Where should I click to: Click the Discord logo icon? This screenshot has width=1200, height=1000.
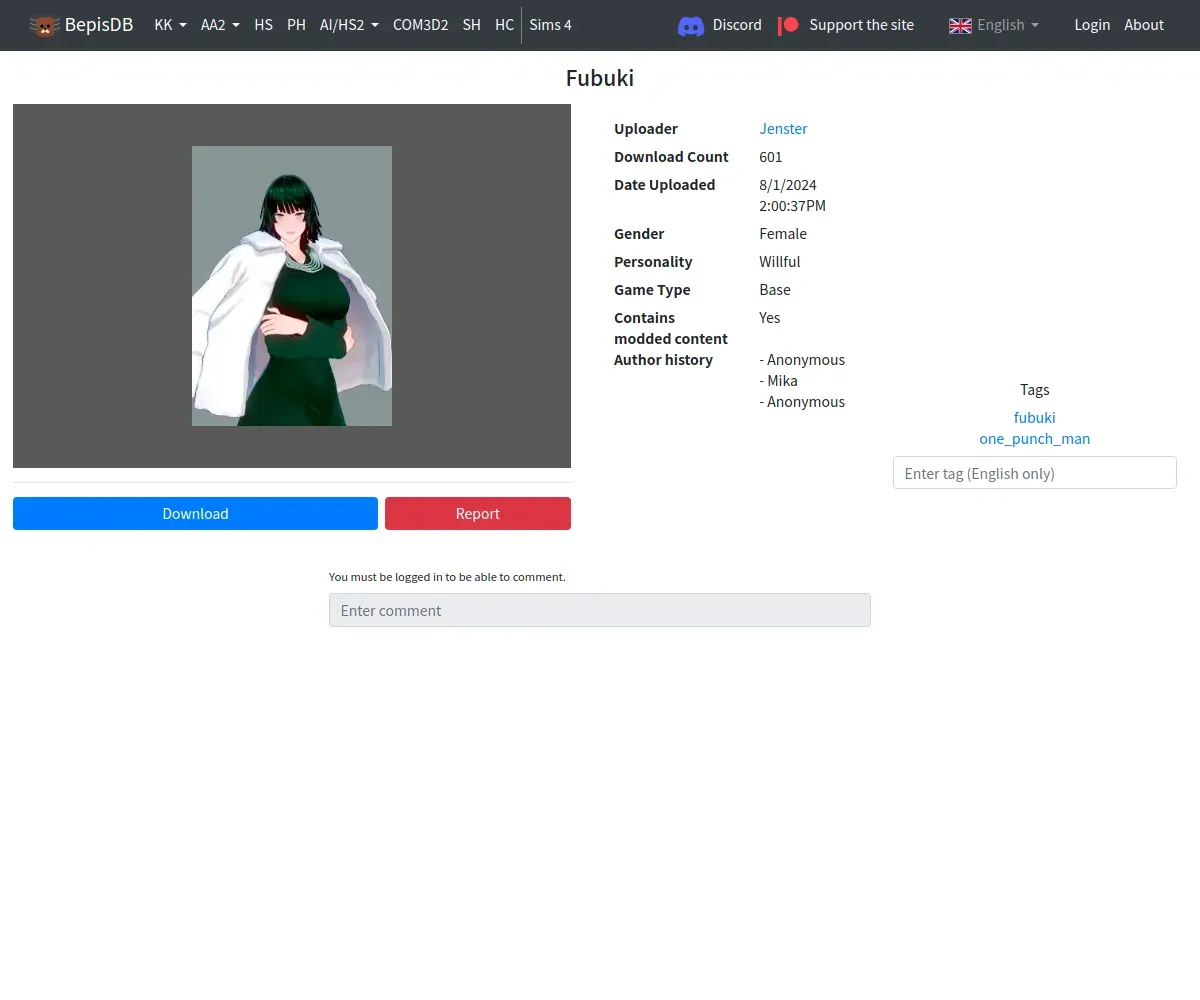(x=691, y=26)
